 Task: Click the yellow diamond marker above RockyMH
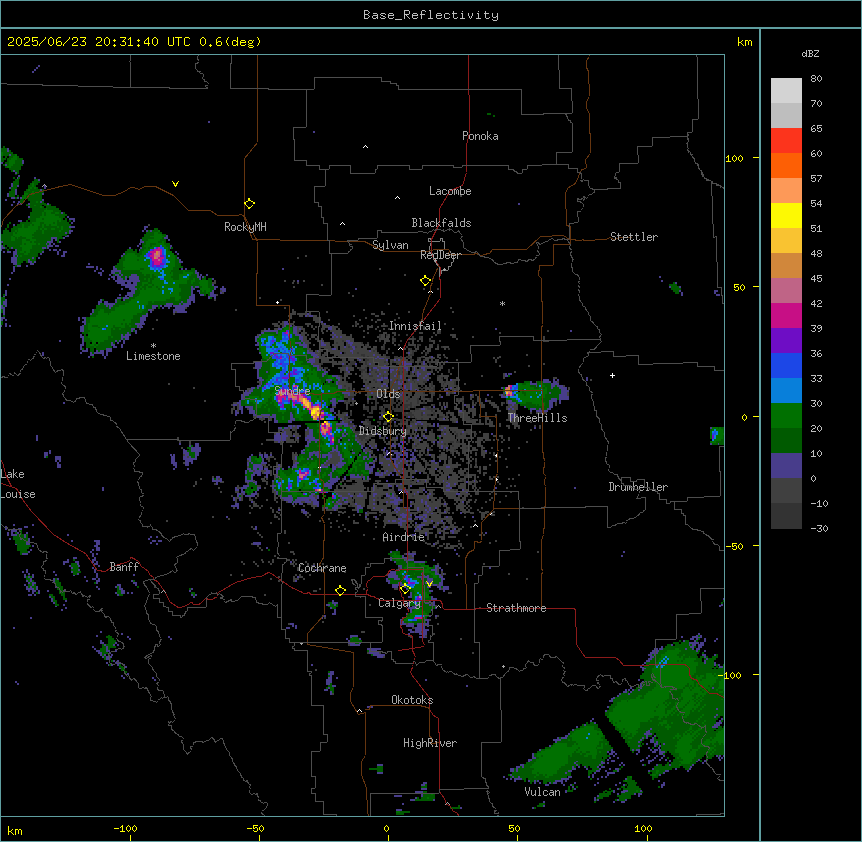coord(249,204)
